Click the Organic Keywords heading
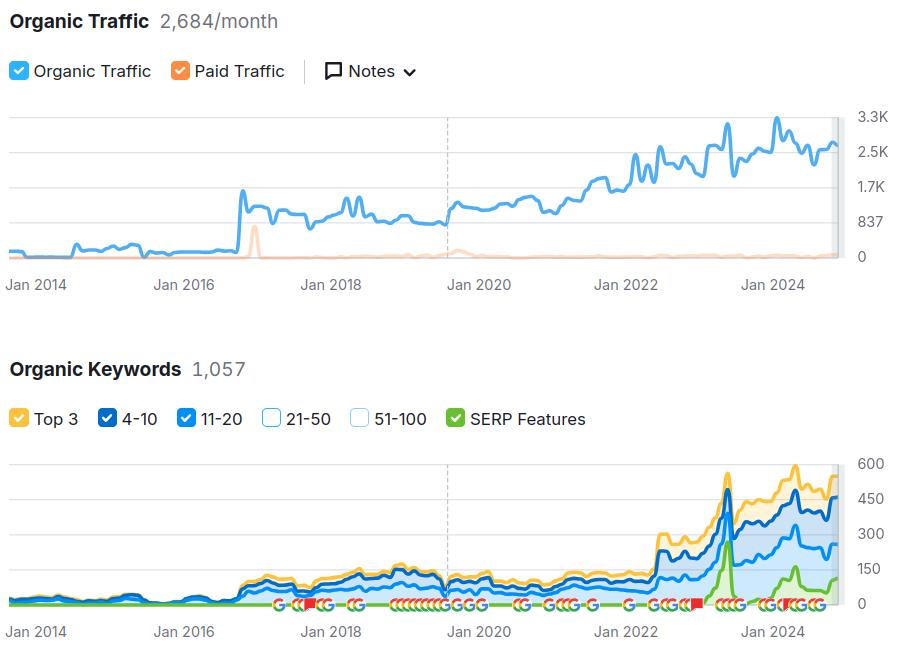This screenshot has height=654, width=901. tap(95, 369)
